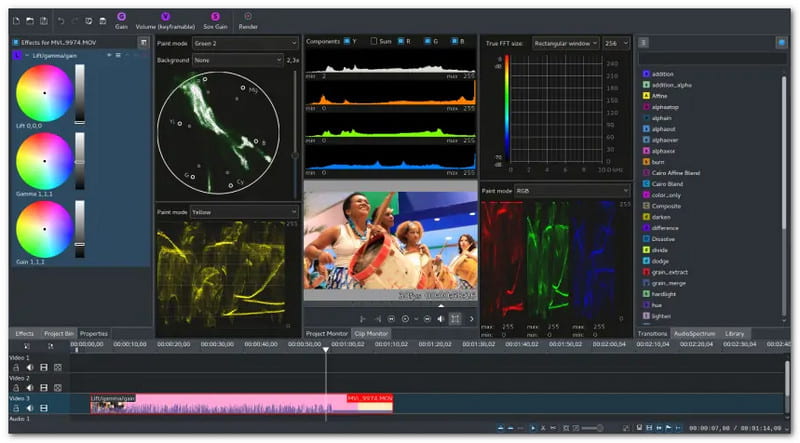This screenshot has width=800, height=443.
Task: Toggle the Y component checkbox
Action: [347, 41]
